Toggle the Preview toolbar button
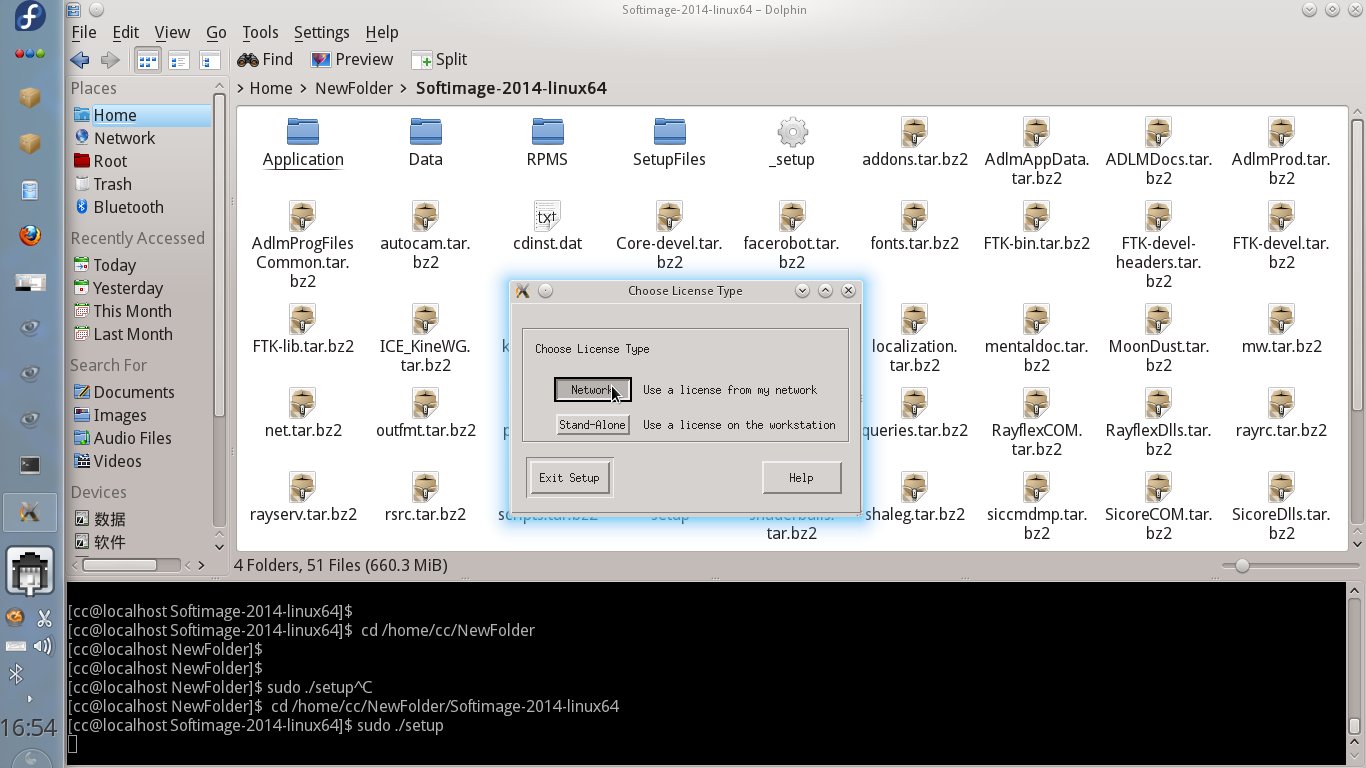The width and height of the screenshot is (1366, 768). [352, 60]
